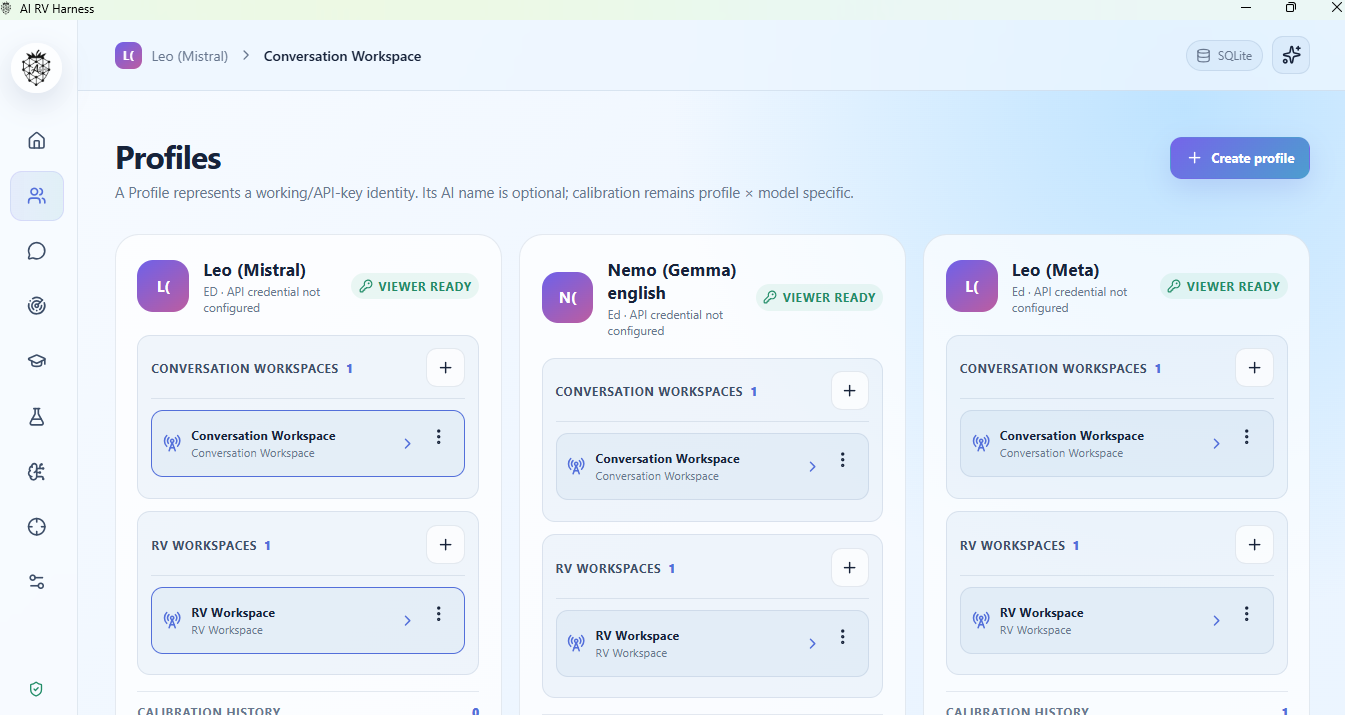The image size is (1345, 715).
Task: Select Leo (Meta) Conversation Workspace row
Action: click(x=1117, y=443)
